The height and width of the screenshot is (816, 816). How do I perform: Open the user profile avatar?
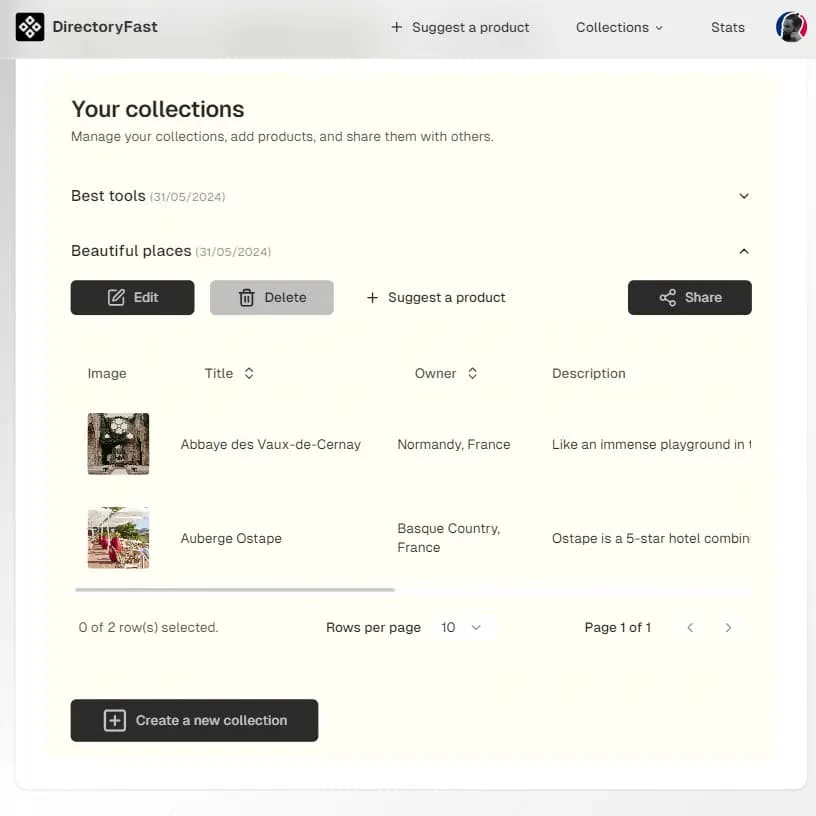pos(791,27)
